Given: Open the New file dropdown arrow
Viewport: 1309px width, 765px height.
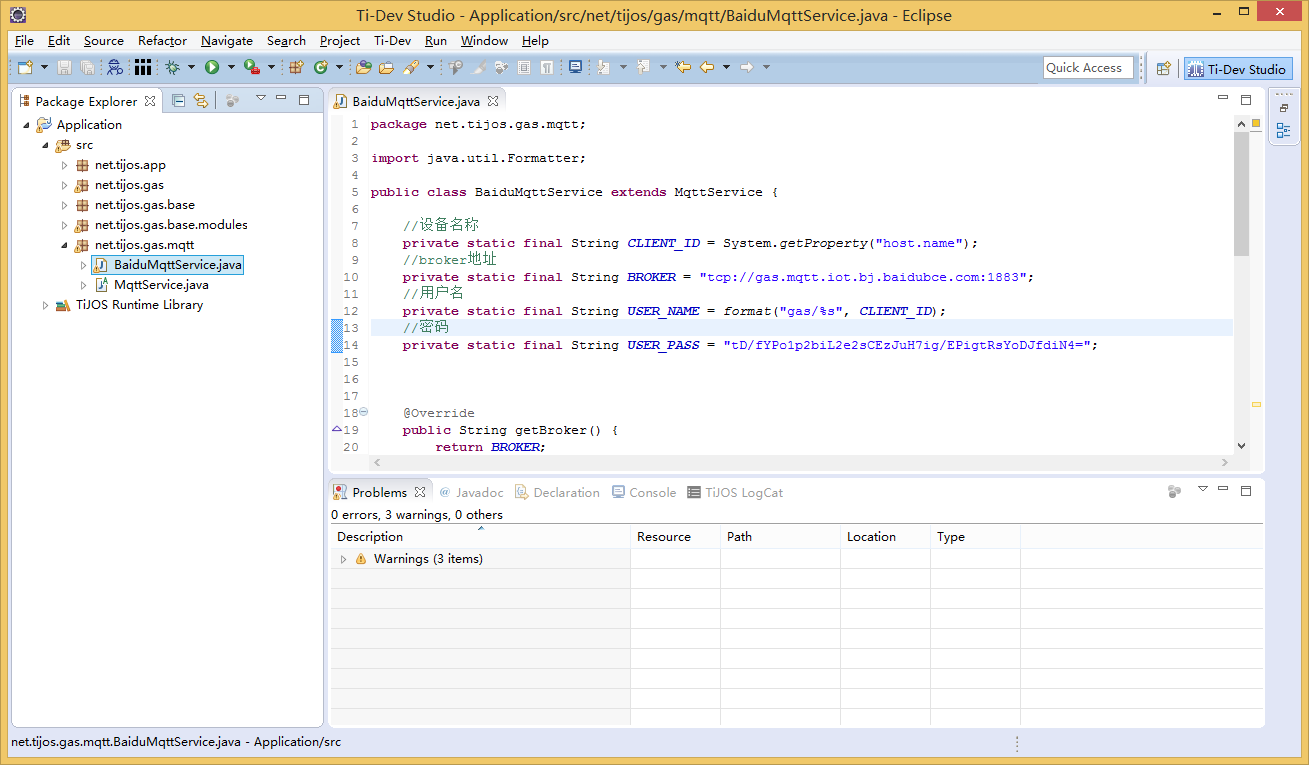Looking at the screenshot, I should pos(45,67).
